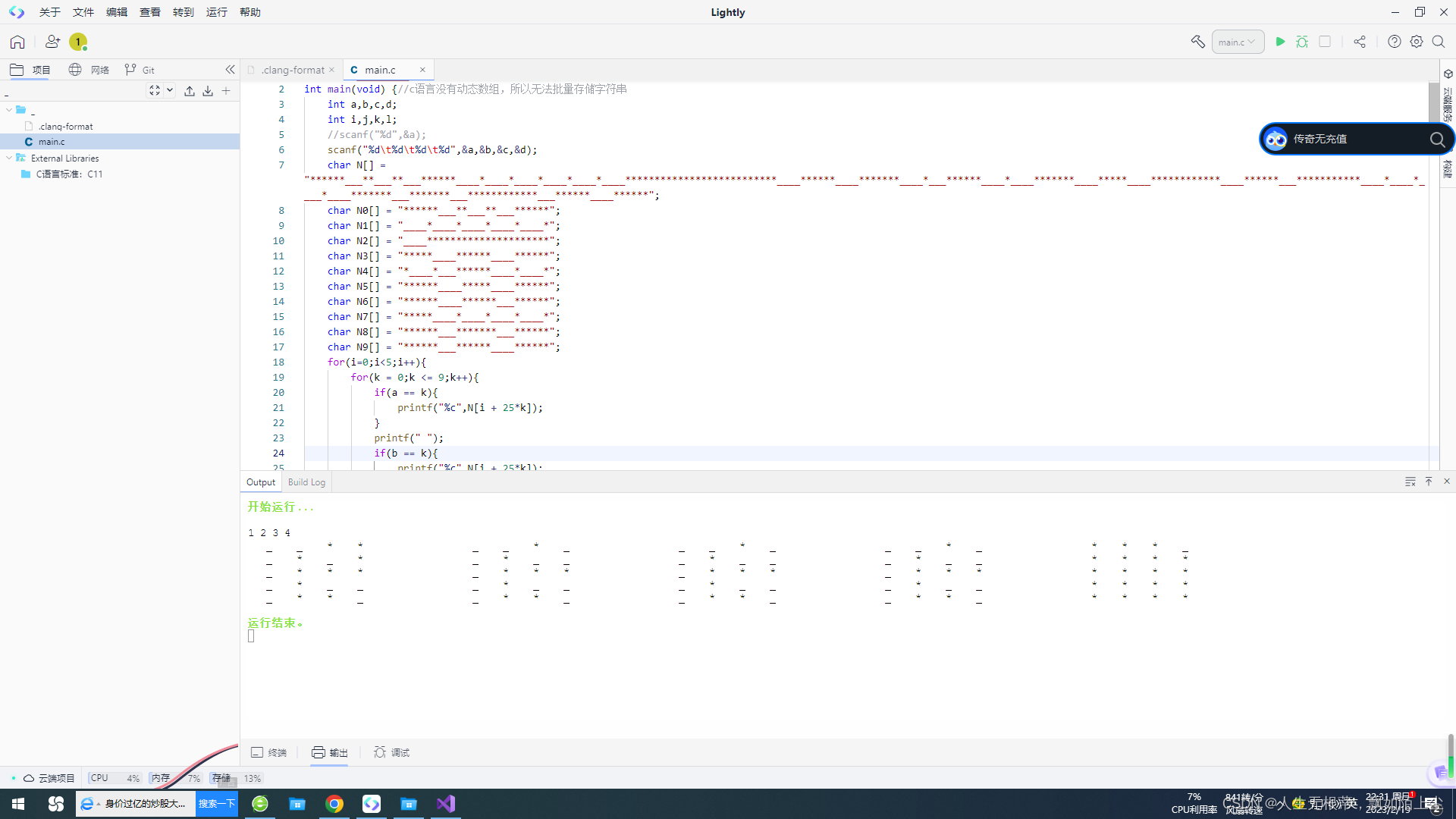1456x819 pixels.
Task: Open the 调试 bottom tab
Action: [391, 752]
